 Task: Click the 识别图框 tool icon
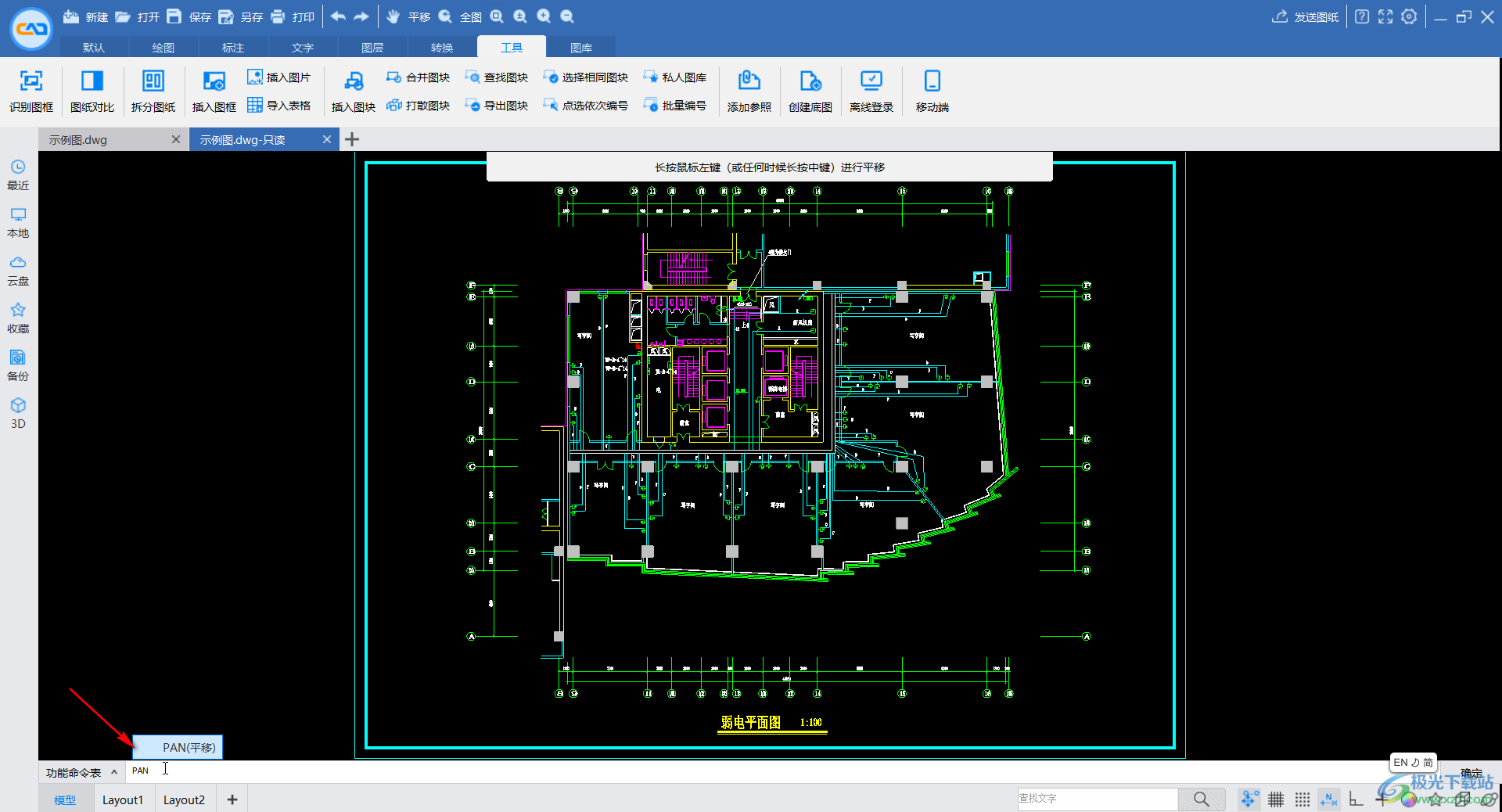[x=31, y=91]
